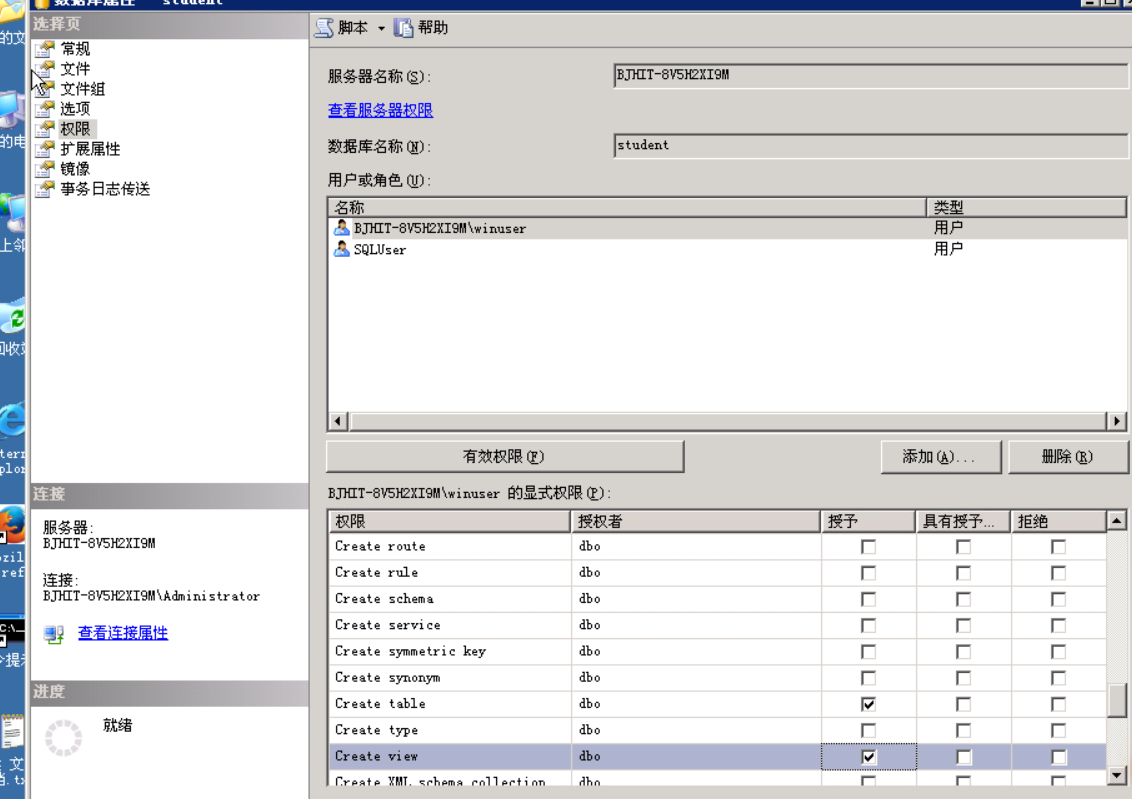Click the 脚本 script toolbar icon

[x=325, y=28]
